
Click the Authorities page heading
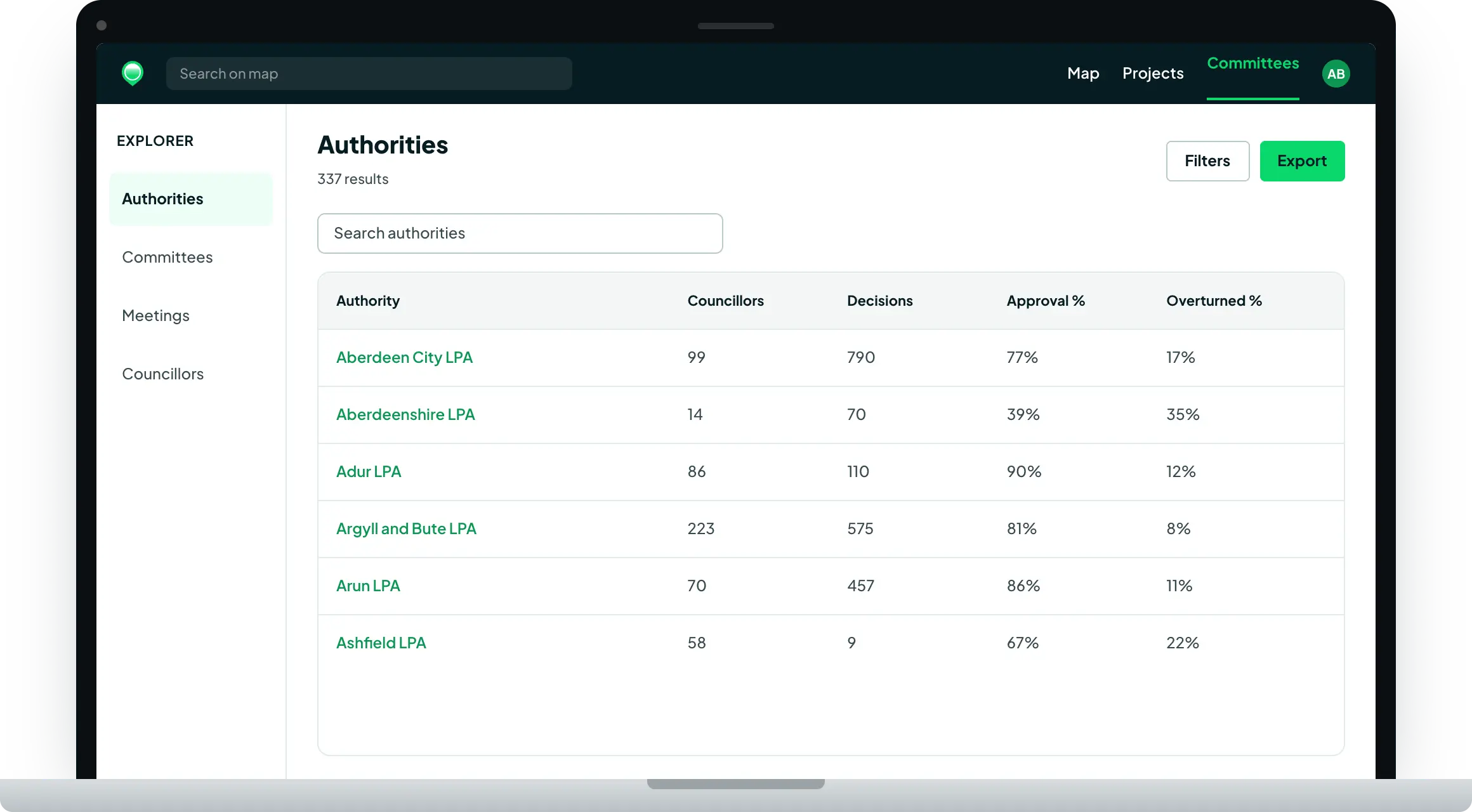tap(383, 145)
